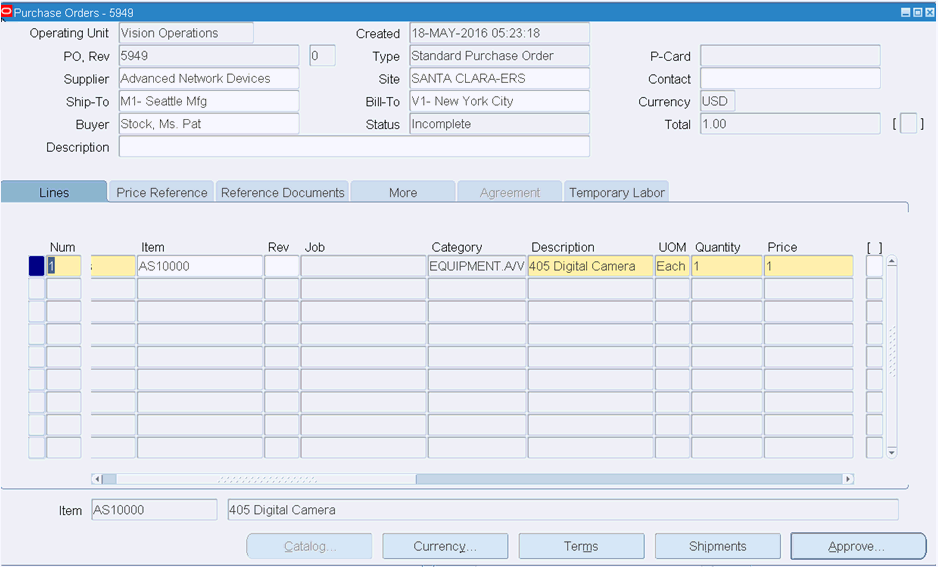Open the Price Reference tab
The height and width of the screenshot is (567, 938).
tap(162, 192)
